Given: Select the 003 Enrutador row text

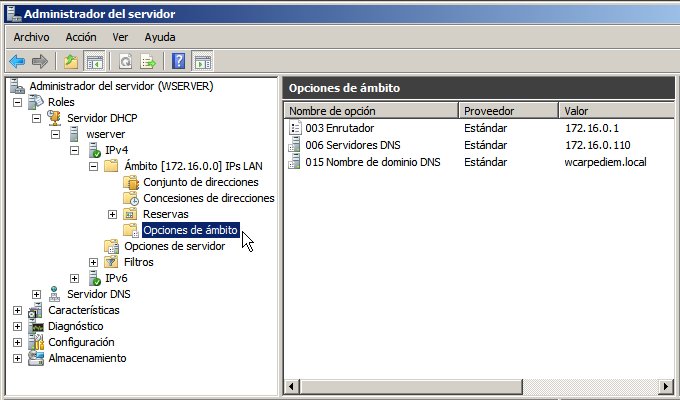Looking at the screenshot, I should [x=340, y=128].
